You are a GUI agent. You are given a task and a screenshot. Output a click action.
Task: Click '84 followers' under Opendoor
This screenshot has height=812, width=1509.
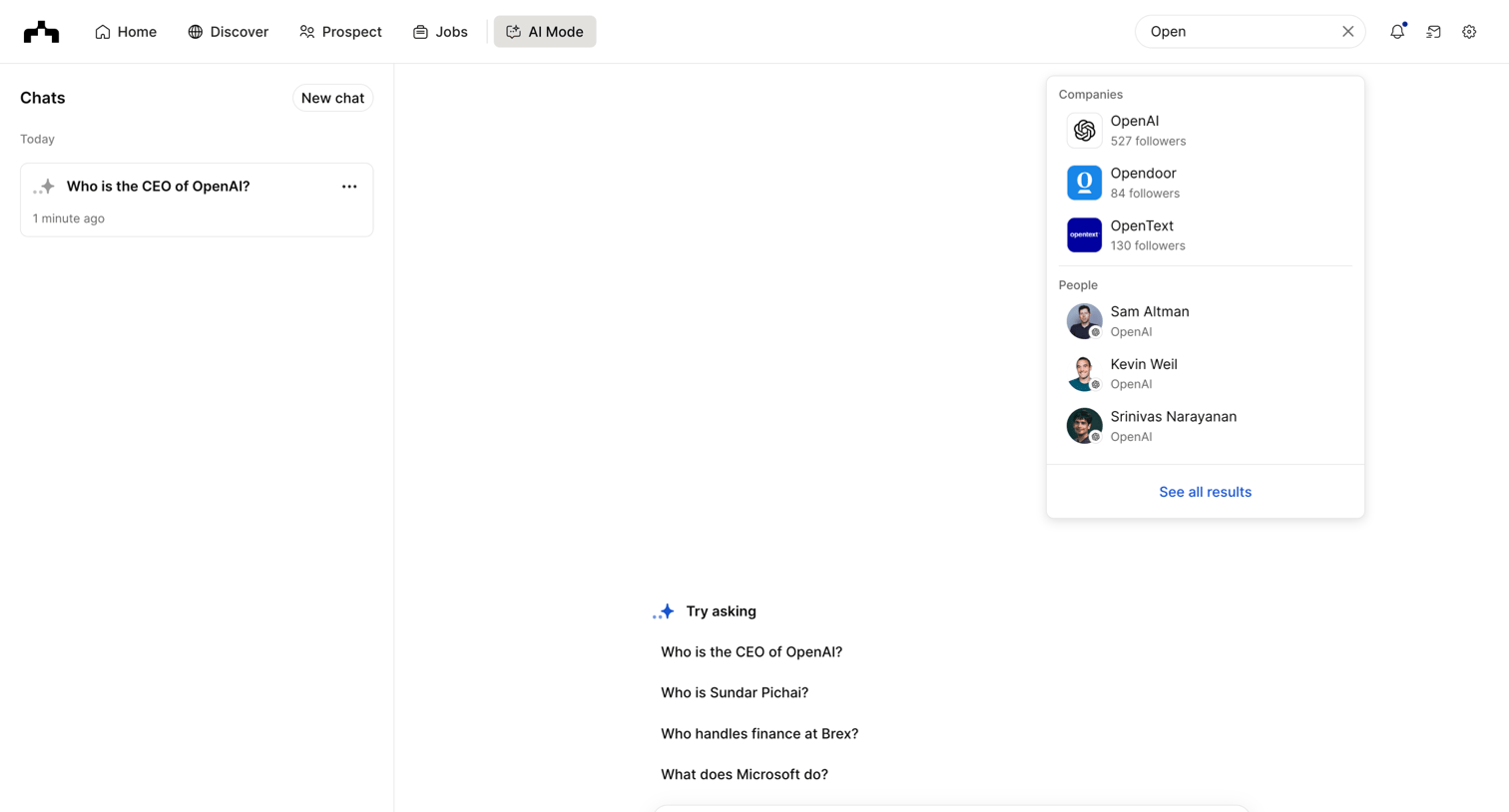(x=1145, y=194)
